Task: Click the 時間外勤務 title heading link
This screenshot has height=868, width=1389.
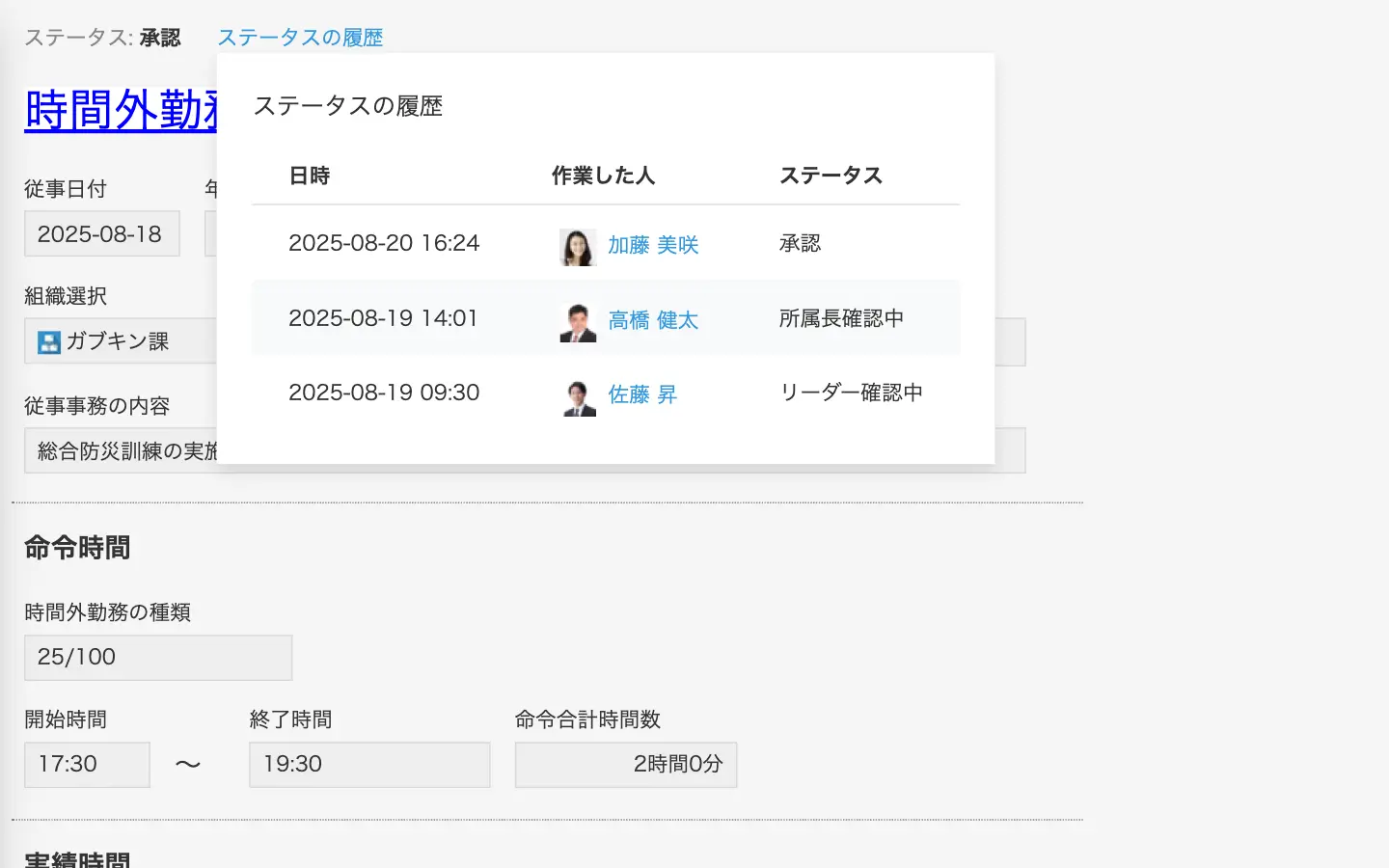Action: tap(122, 110)
